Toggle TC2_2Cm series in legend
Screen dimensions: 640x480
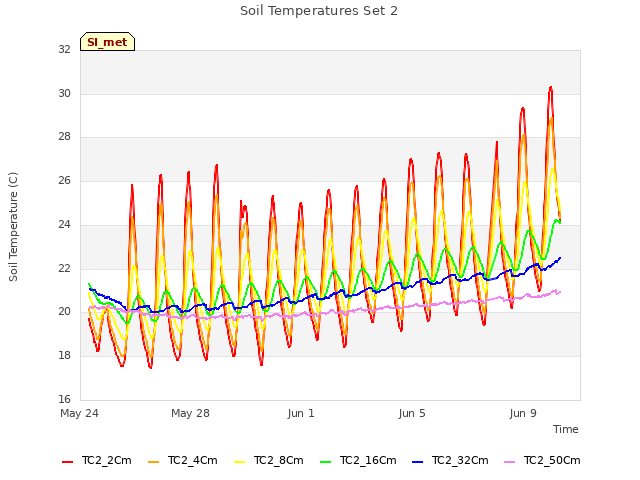click(97, 460)
